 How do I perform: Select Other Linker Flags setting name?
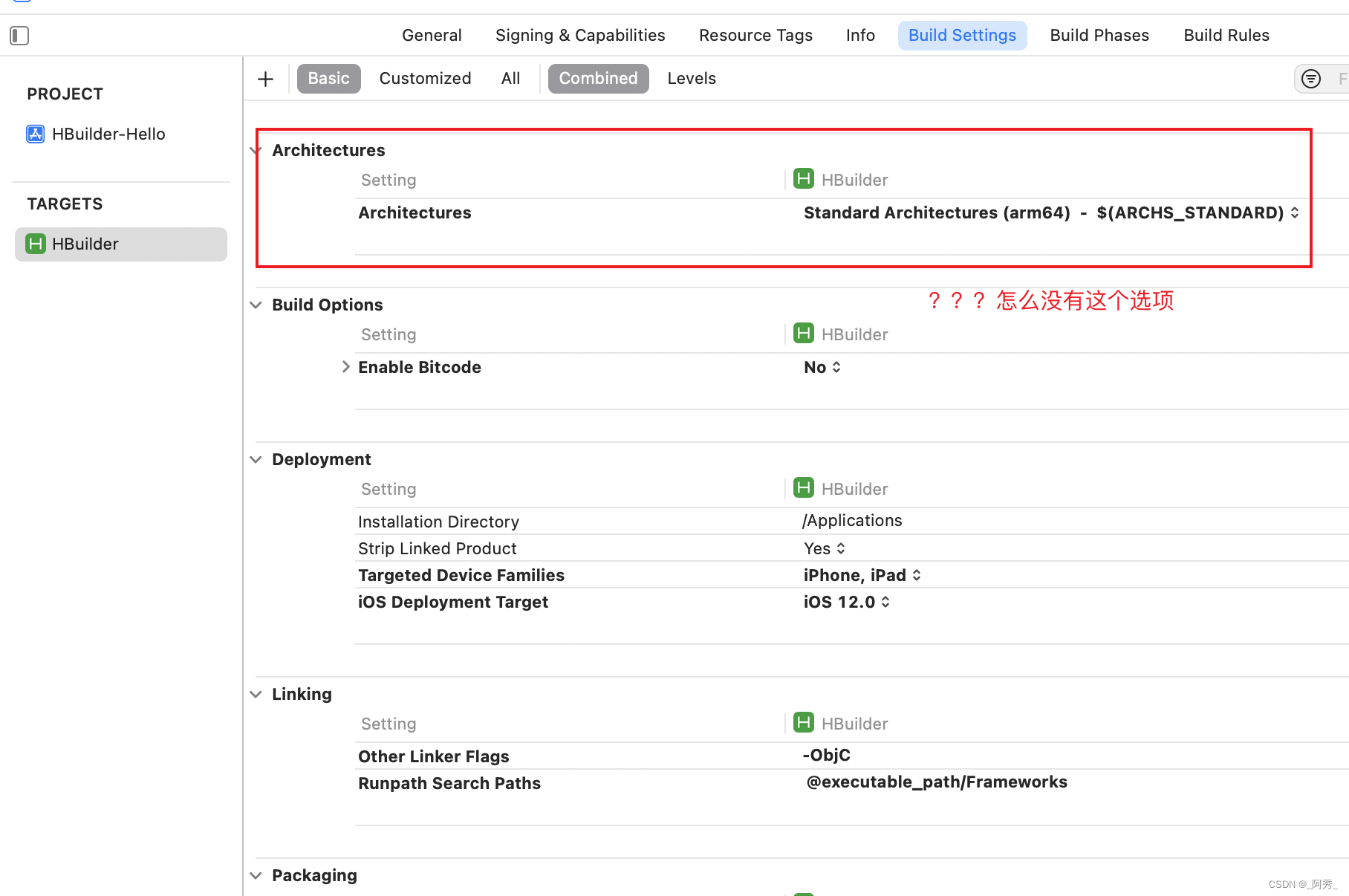click(x=434, y=757)
